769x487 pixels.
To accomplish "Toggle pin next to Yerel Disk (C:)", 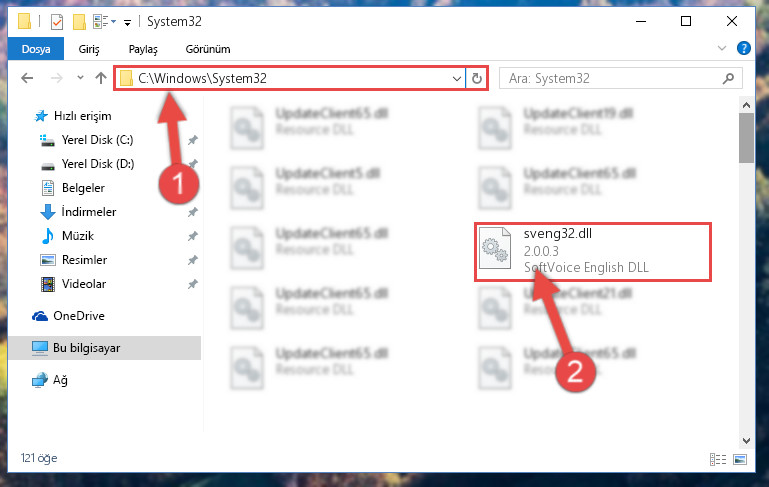I will coord(193,140).
